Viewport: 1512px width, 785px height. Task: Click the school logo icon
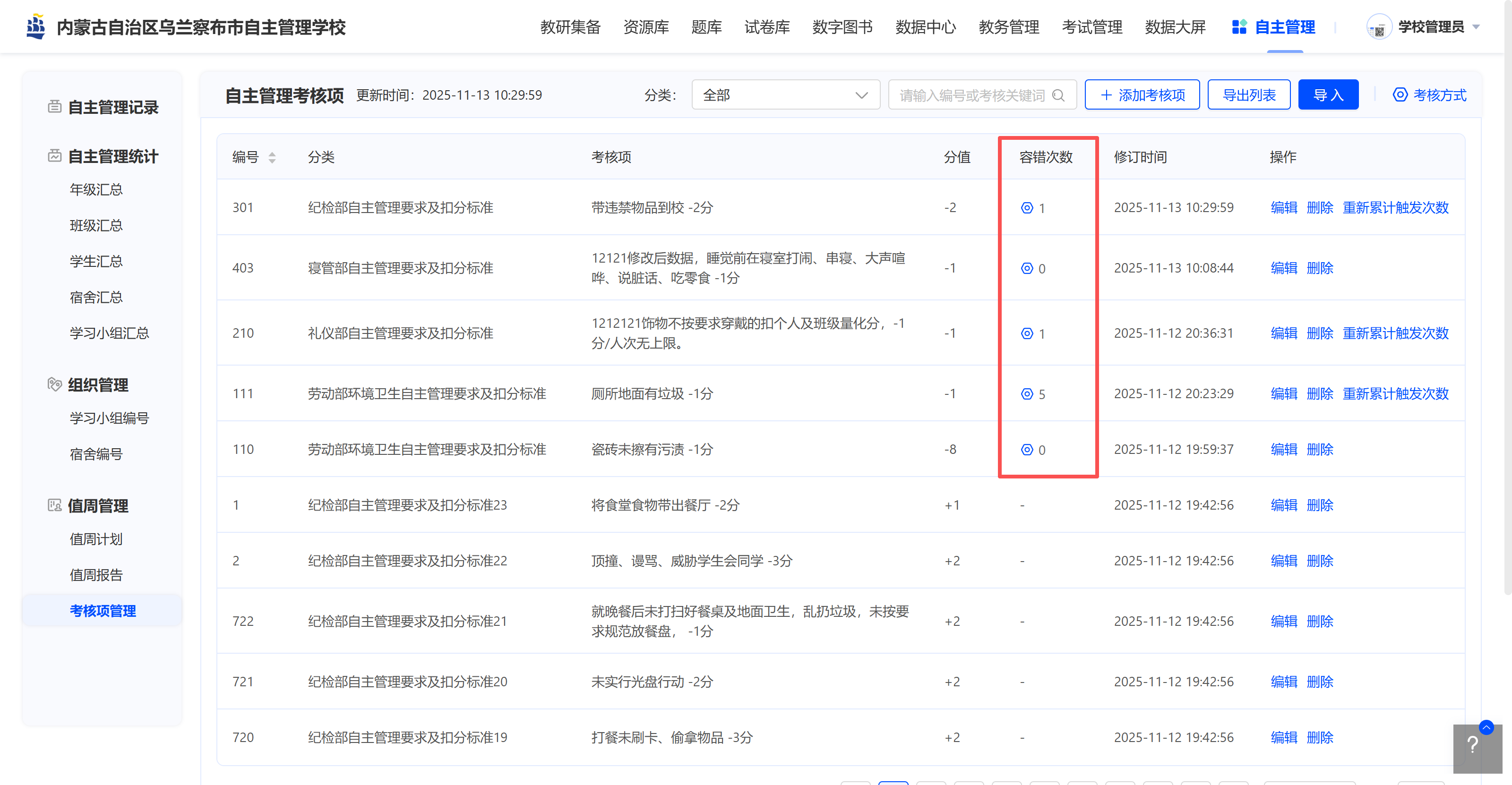tap(36, 27)
